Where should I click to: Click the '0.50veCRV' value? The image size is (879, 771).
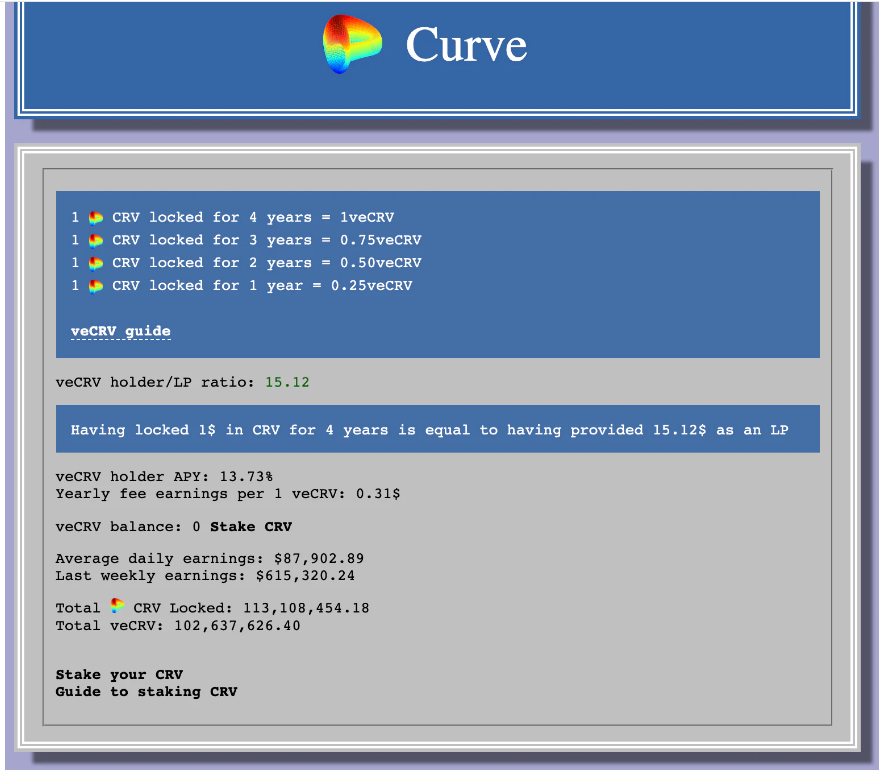coord(381,263)
